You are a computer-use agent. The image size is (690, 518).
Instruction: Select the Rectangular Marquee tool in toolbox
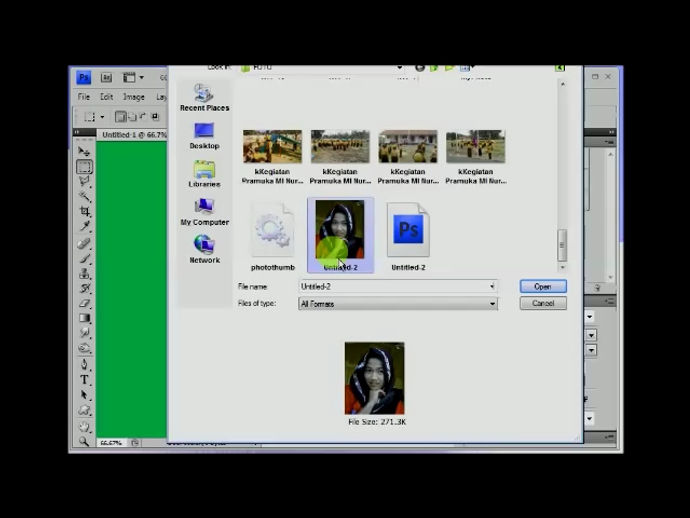(84, 167)
